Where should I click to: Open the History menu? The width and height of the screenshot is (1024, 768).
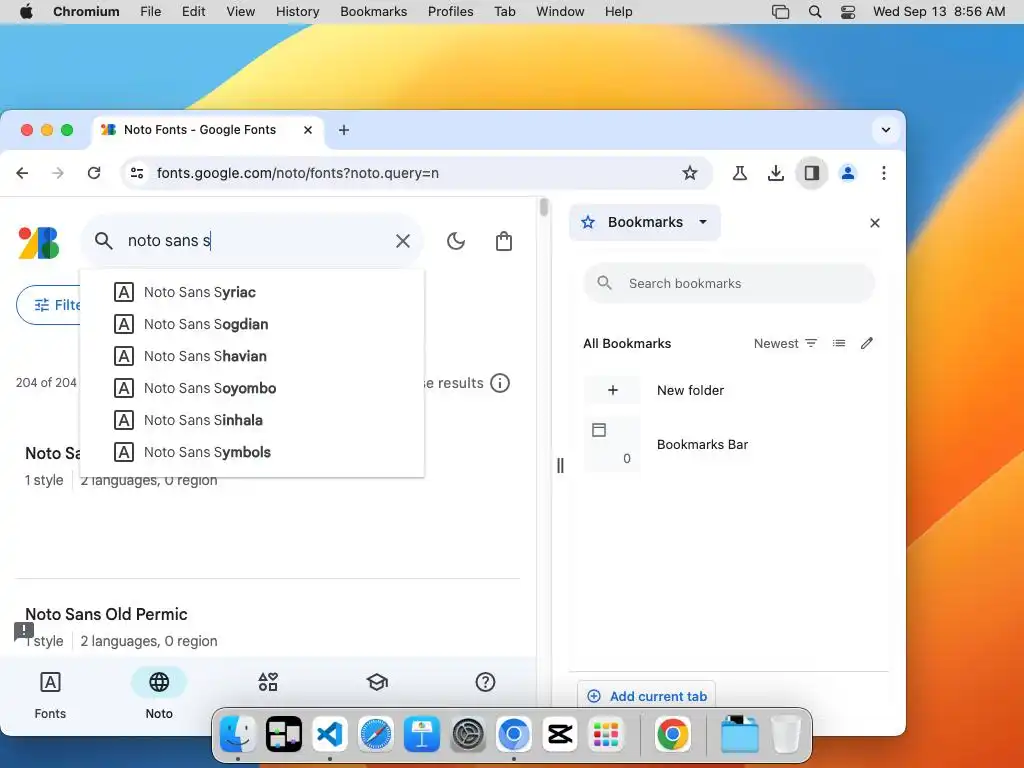click(x=297, y=12)
